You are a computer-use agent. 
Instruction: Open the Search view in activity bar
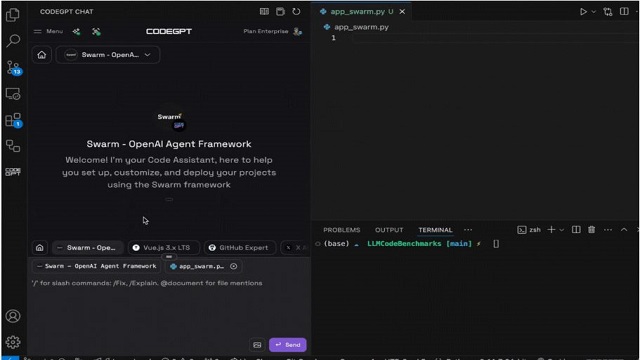click(x=13, y=41)
